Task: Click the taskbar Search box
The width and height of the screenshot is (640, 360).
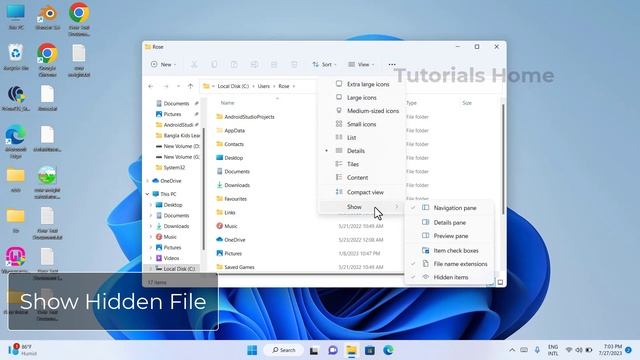Action: click(284, 350)
